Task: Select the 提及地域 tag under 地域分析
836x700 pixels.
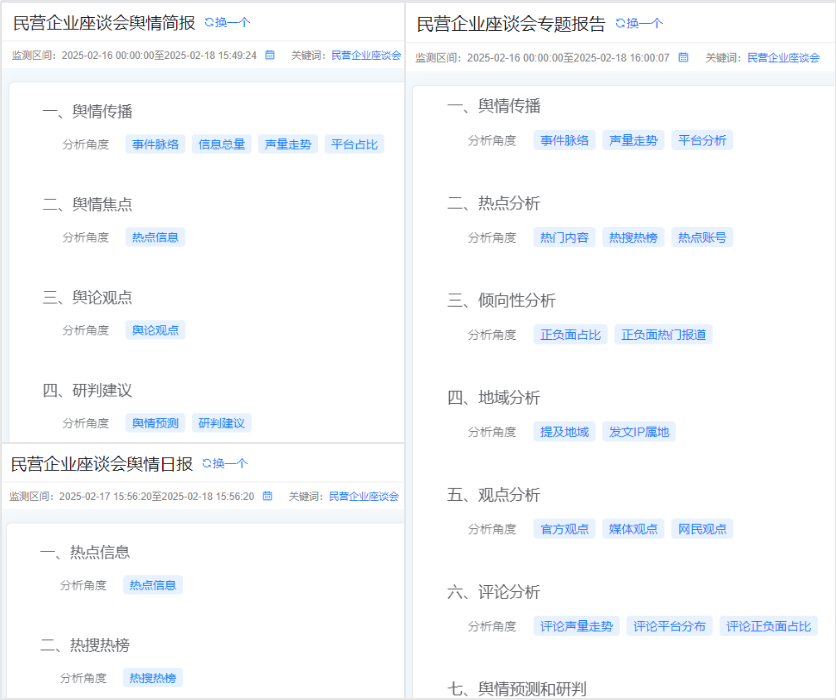Action: coord(563,431)
